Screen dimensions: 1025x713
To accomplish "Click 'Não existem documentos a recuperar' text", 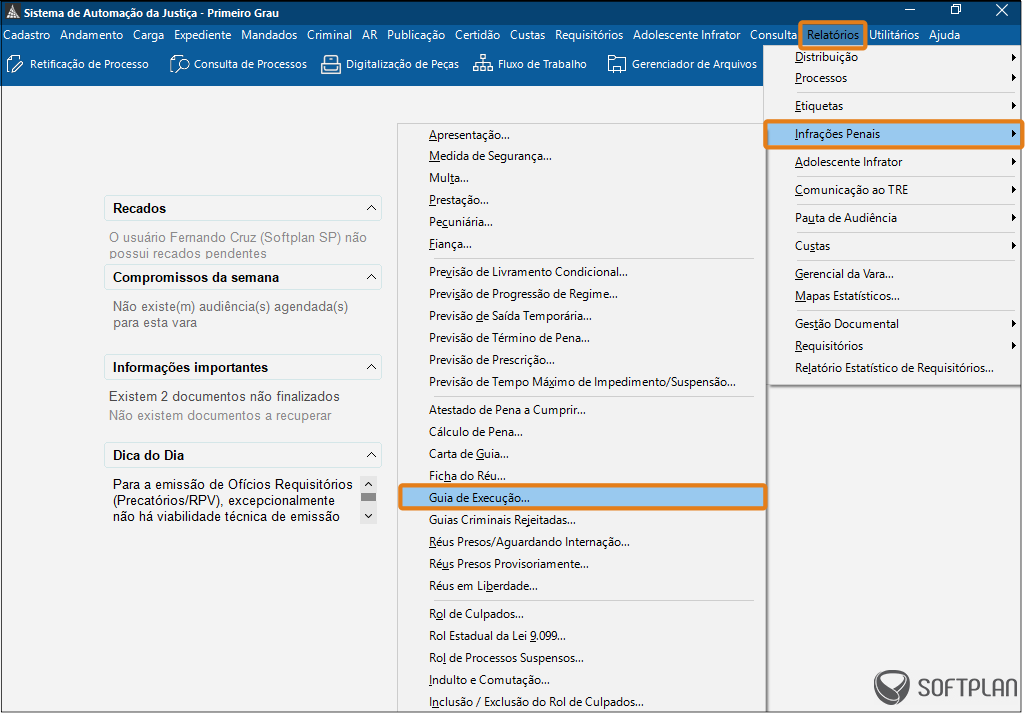I will pyautogui.click(x=220, y=416).
